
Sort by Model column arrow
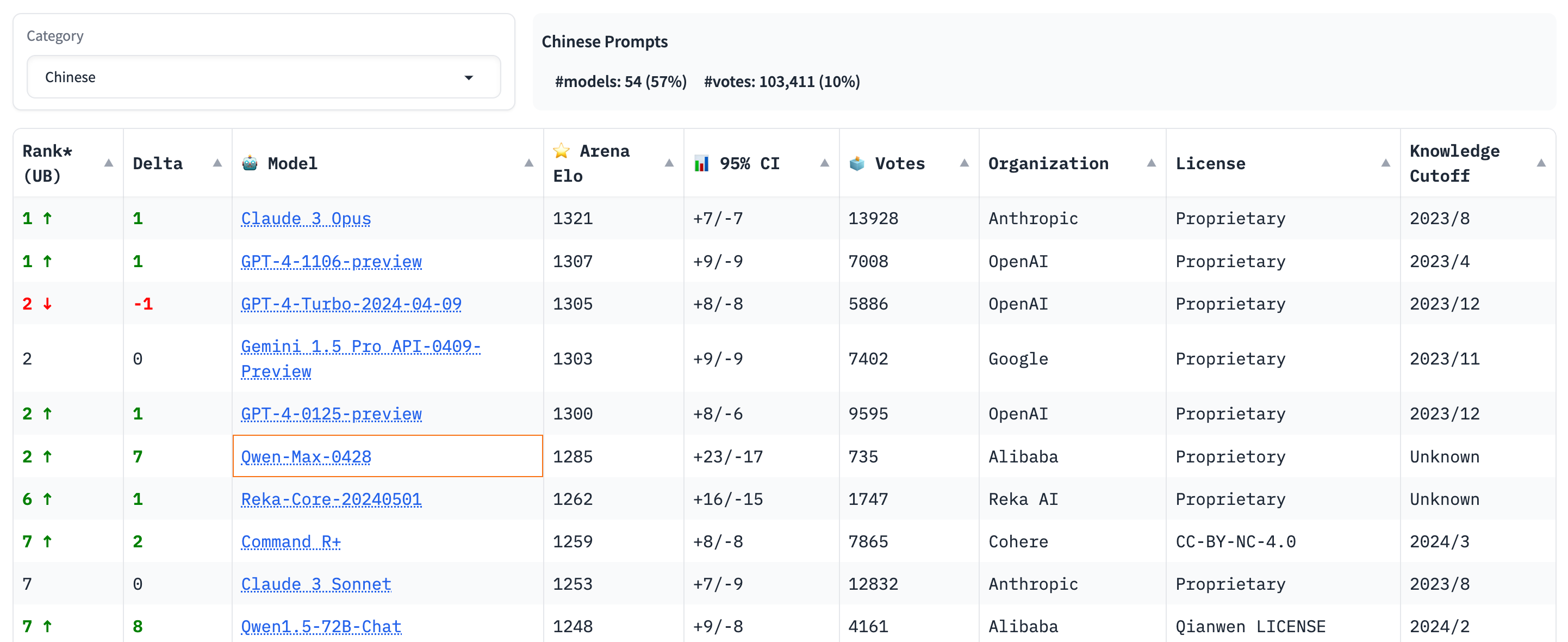[x=529, y=163]
